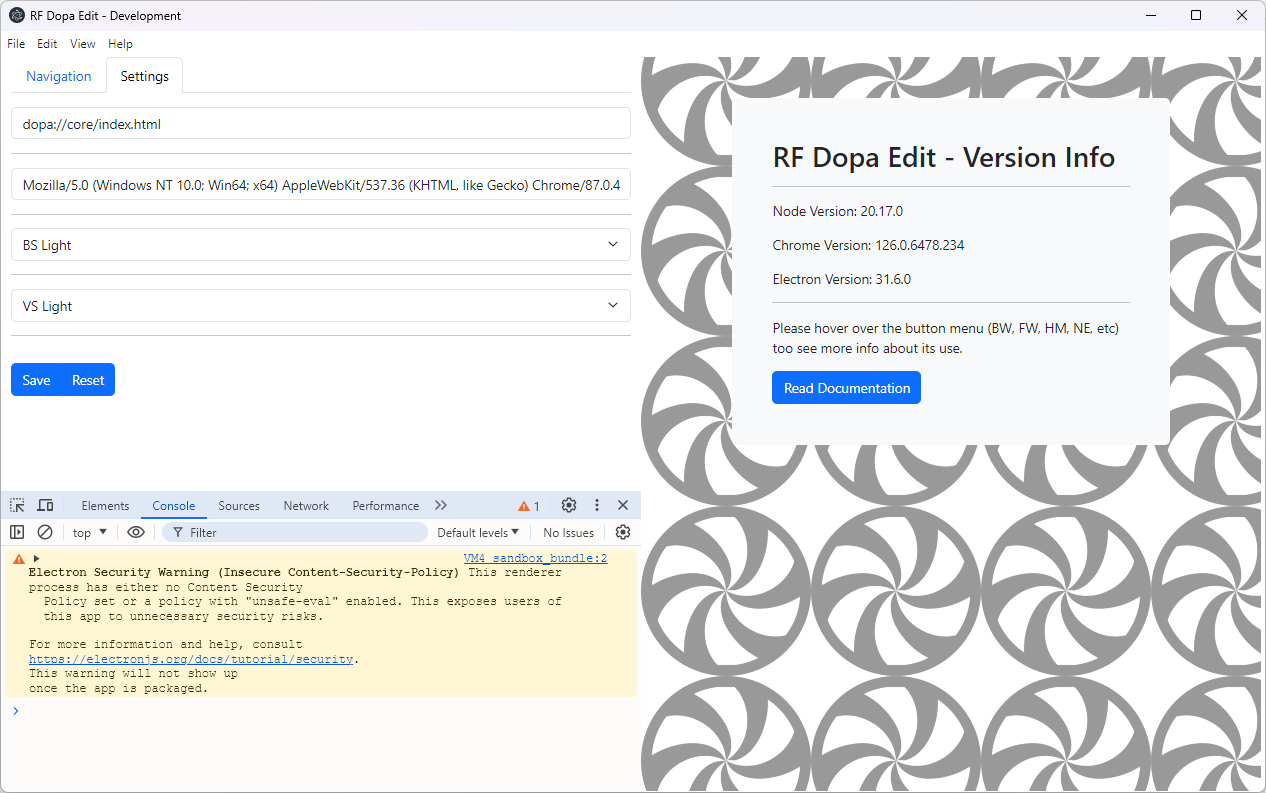This screenshot has width=1266, height=793.
Task: Open DevTools three-dot customize menu
Action: click(597, 506)
